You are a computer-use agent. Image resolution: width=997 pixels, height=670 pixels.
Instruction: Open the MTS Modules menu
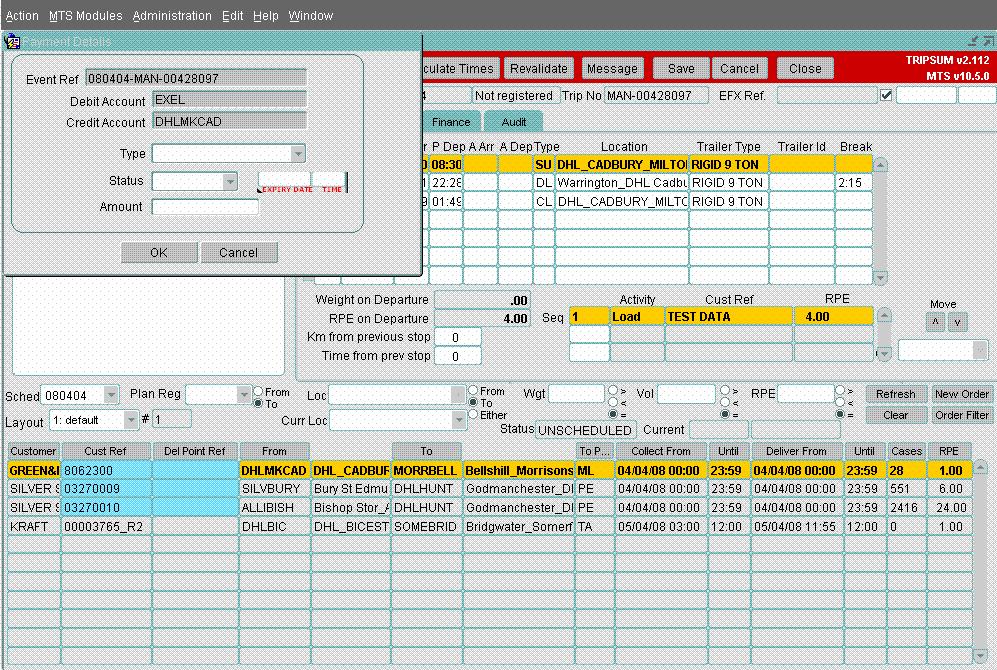point(85,16)
